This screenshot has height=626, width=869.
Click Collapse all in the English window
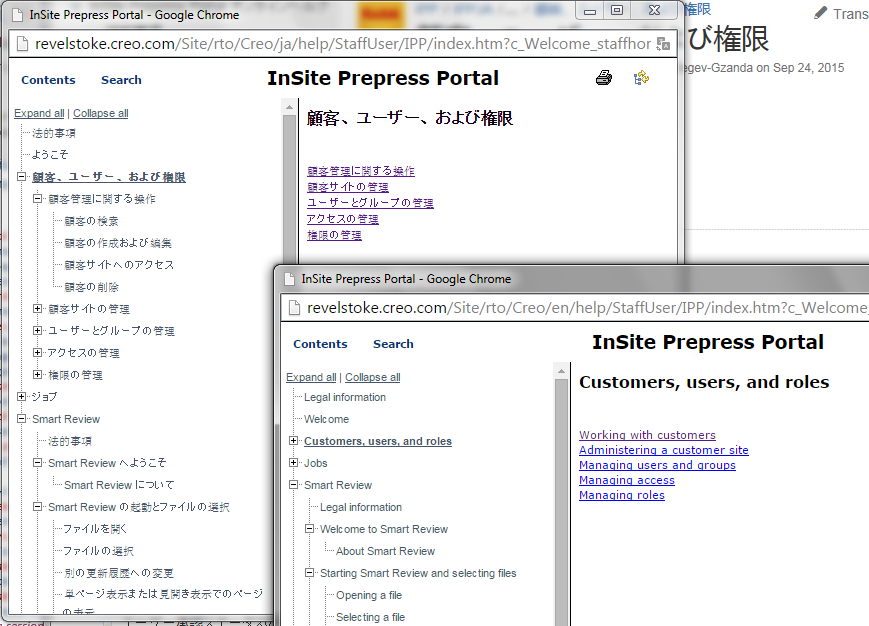click(372, 377)
